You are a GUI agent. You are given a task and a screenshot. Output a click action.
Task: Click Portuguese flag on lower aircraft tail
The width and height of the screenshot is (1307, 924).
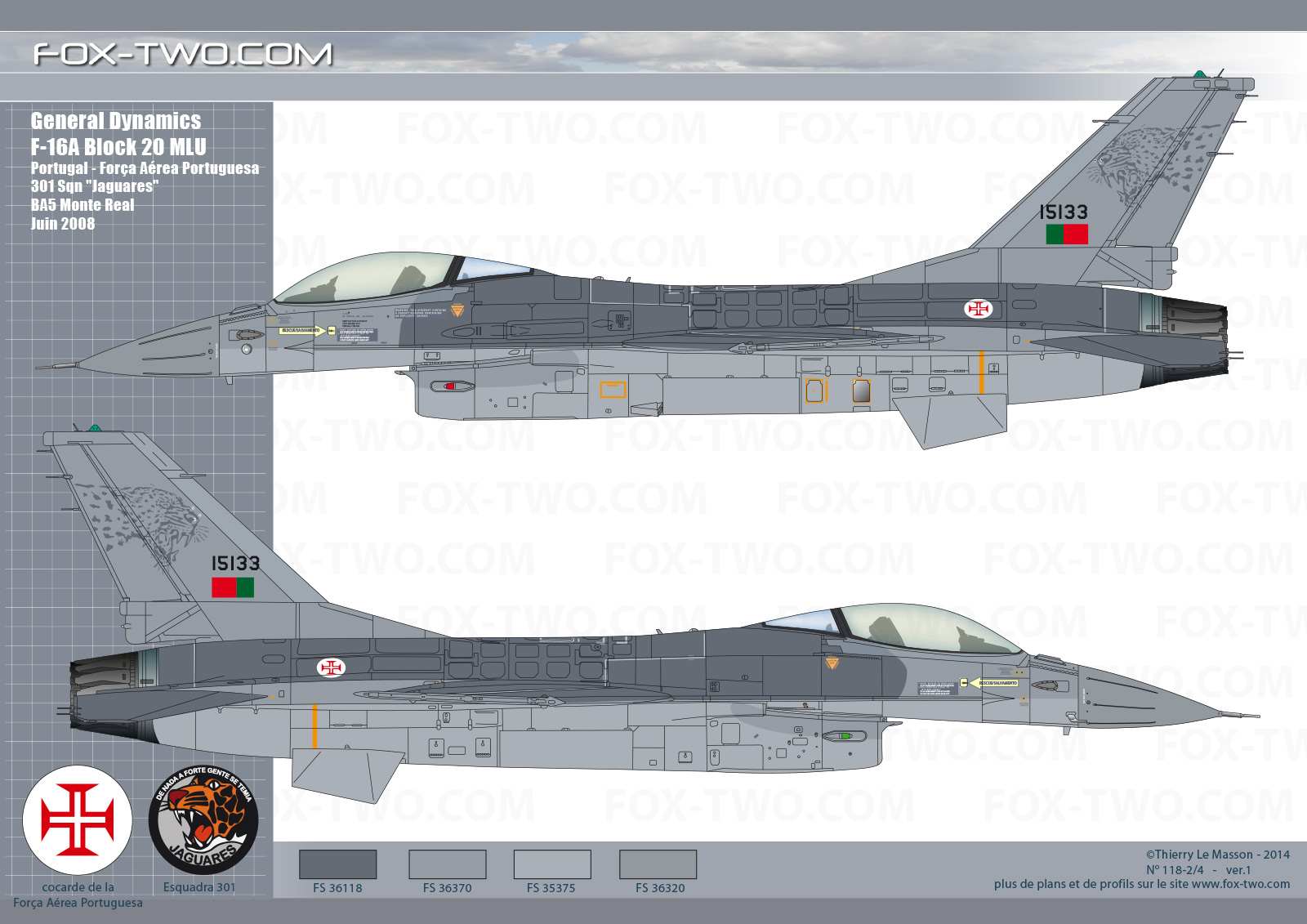(233, 587)
